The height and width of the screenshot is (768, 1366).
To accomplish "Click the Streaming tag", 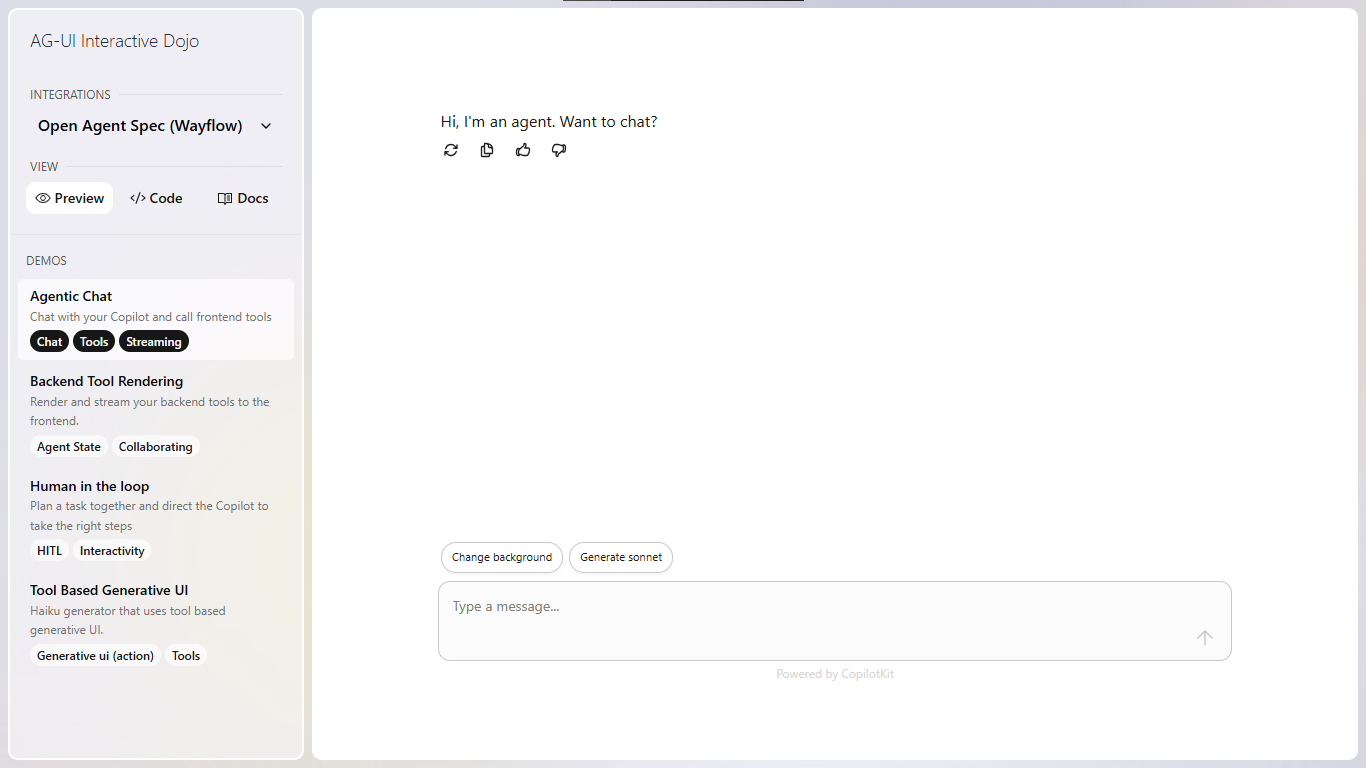I will [154, 342].
